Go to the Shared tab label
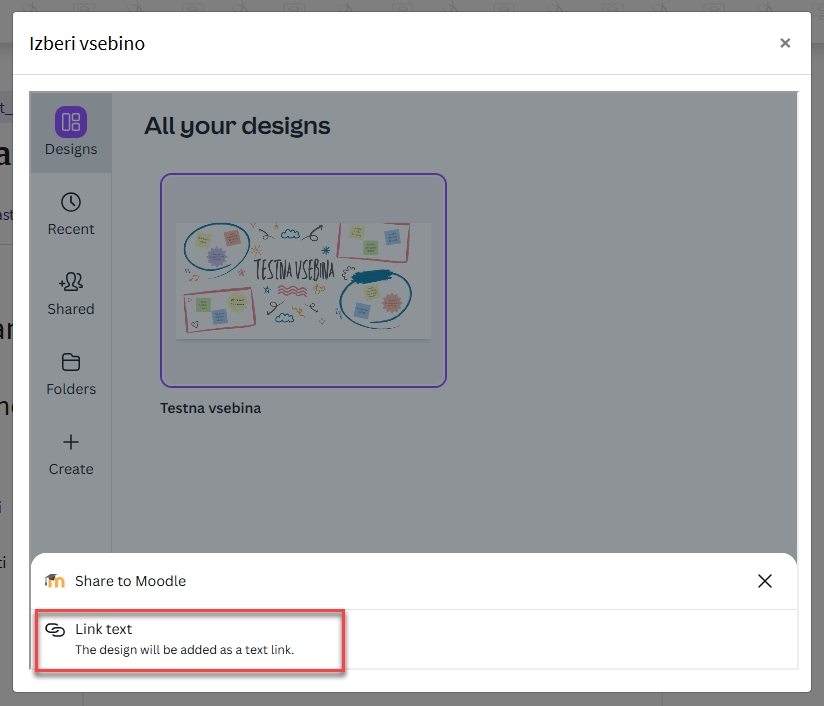Screen dimensions: 824x706 pos(71,309)
